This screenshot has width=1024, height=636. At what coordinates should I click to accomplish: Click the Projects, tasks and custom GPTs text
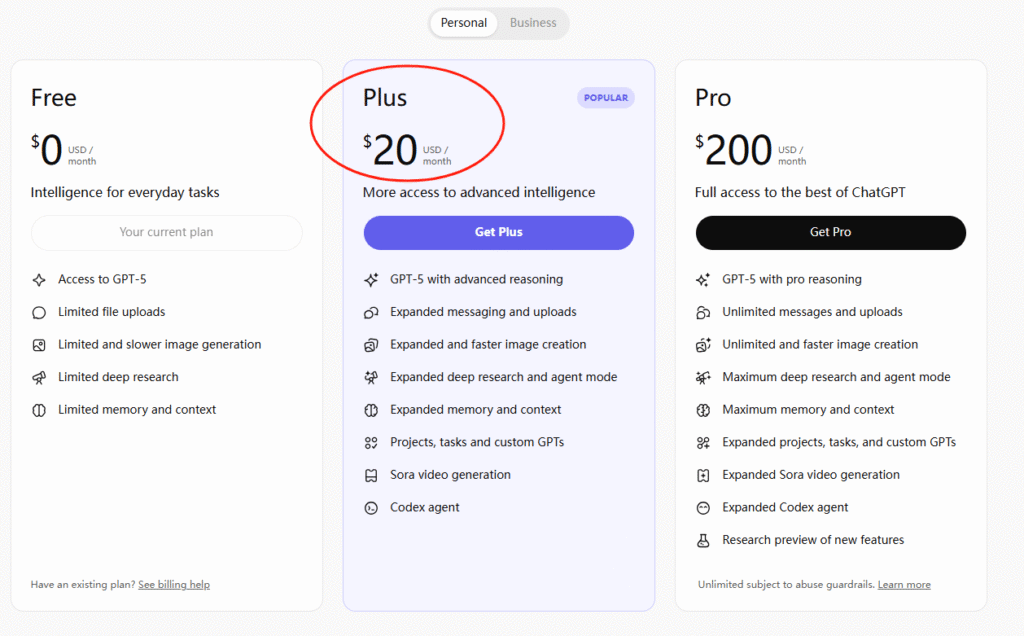pyautogui.click(x=477, y=443)
